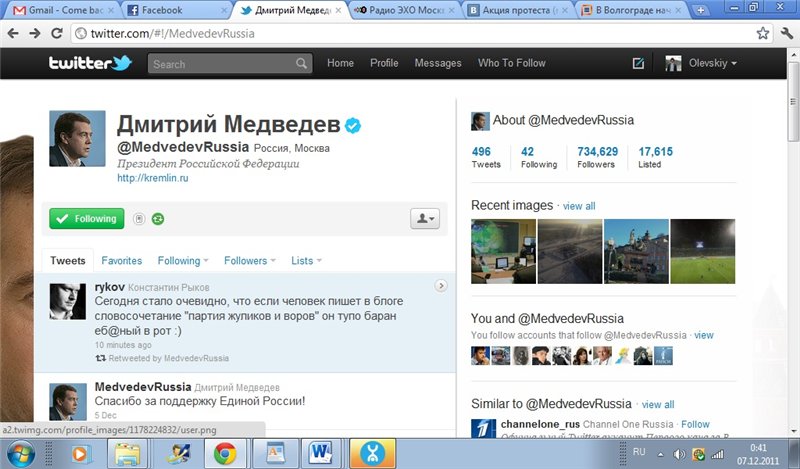Click the volume speaker tray icon
800x469 pixels.
pyautogui.click(x=679, y=454)
